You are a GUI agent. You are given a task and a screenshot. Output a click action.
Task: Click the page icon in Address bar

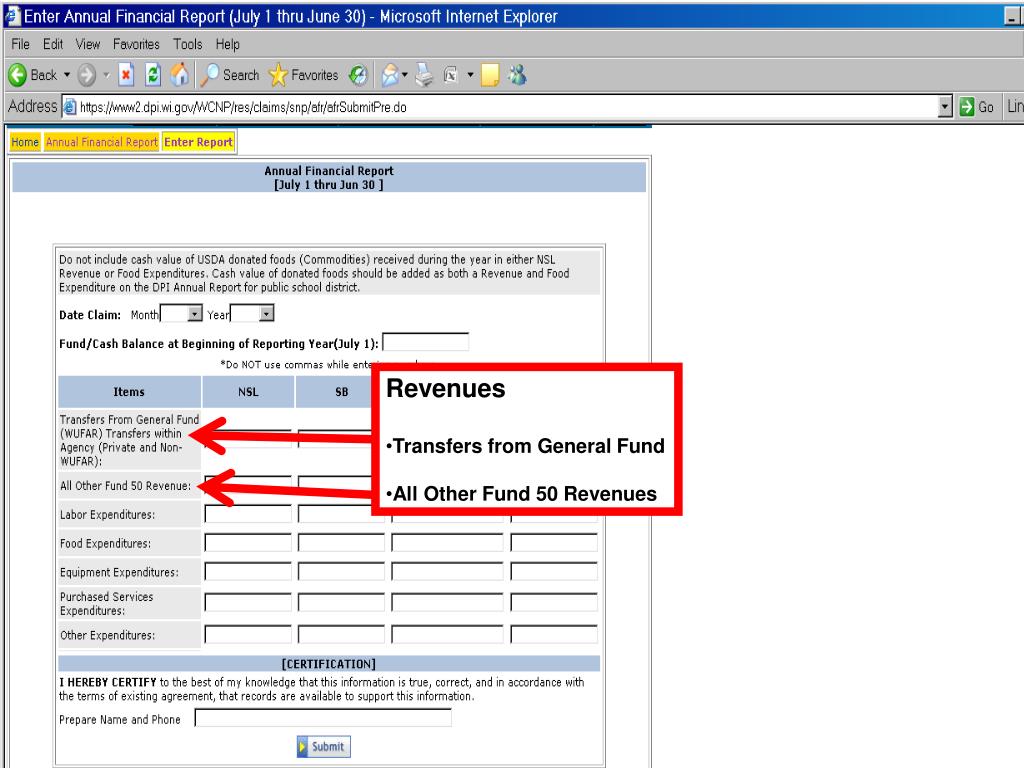[70, 106]
